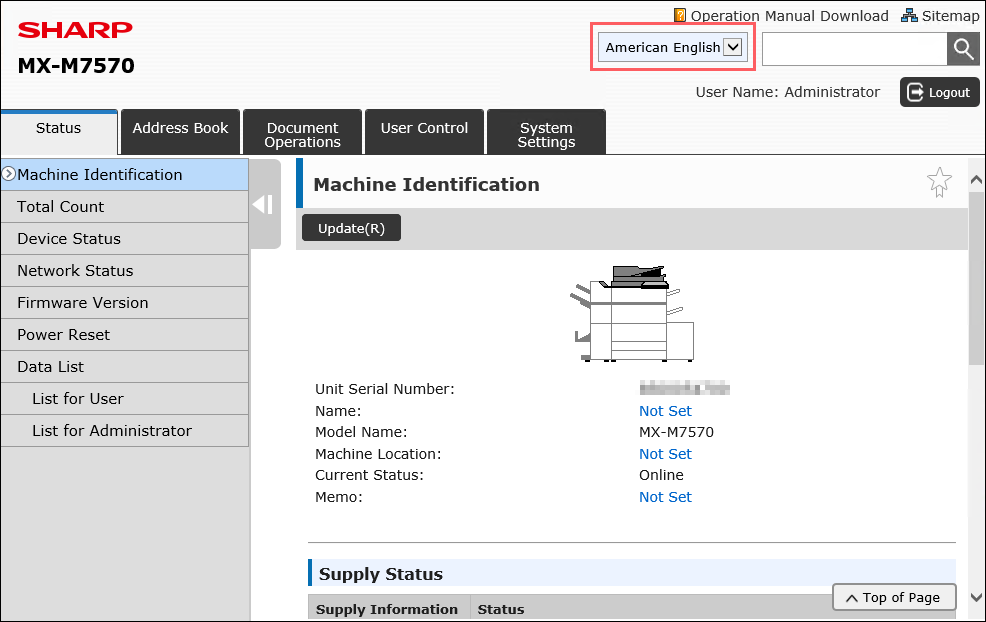Click the Sitemap link
The width and height of the screenshot is (986, 622).
pos(940,16)
